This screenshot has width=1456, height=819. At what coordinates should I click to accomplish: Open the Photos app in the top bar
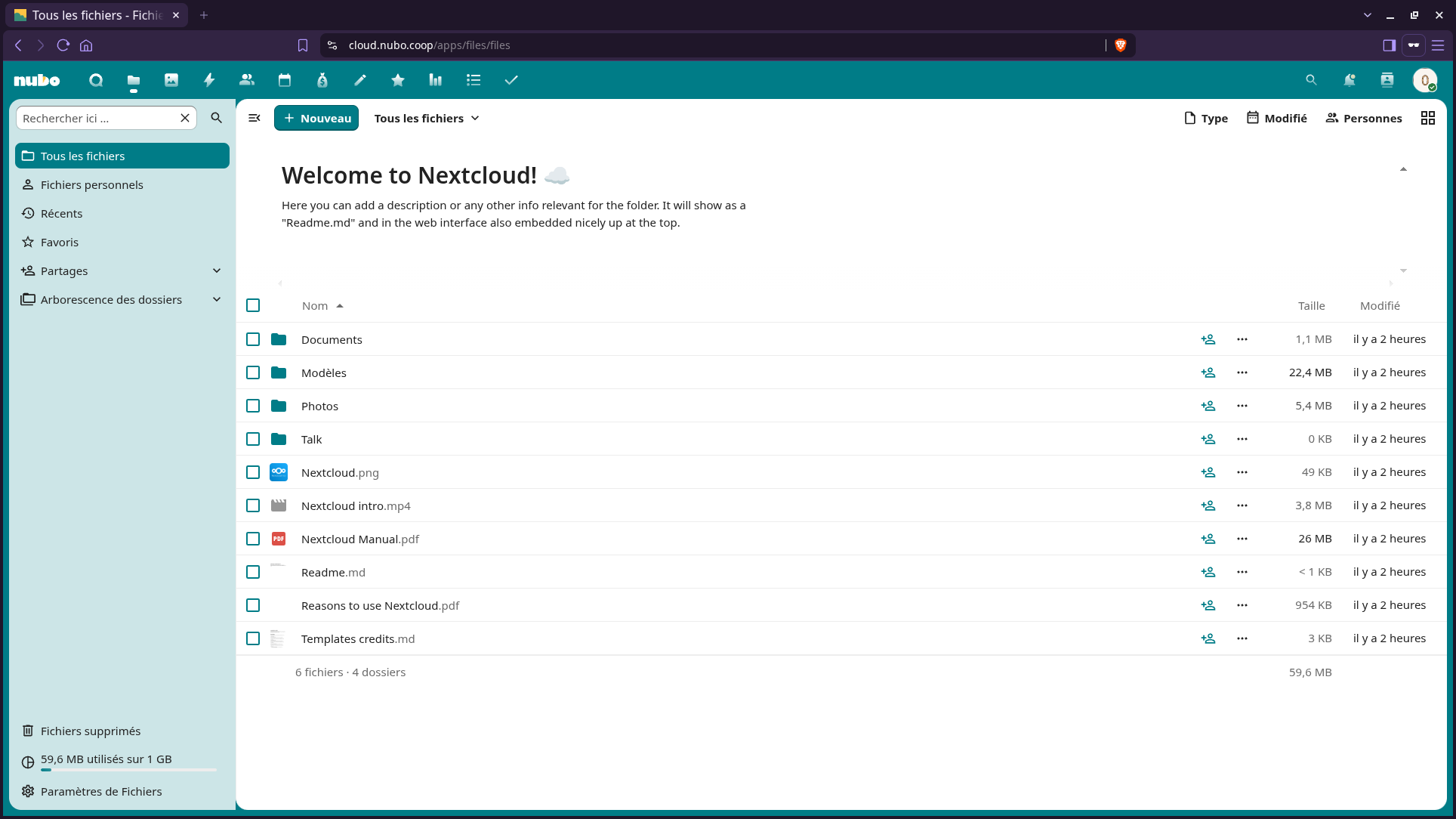coord(171,80)
